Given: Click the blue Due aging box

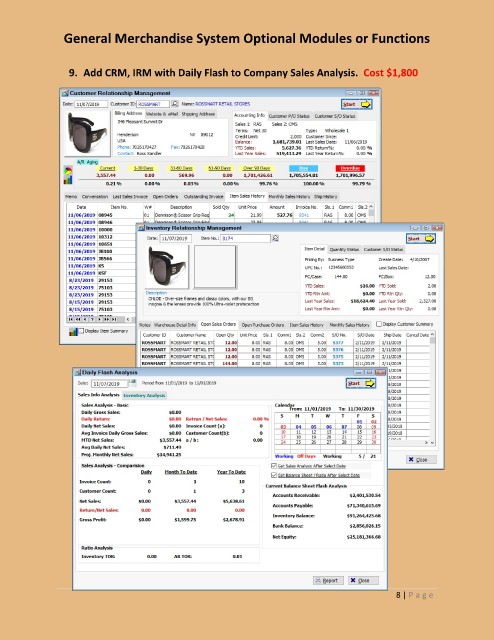Looking at the screenshot, I should (303, 168).
